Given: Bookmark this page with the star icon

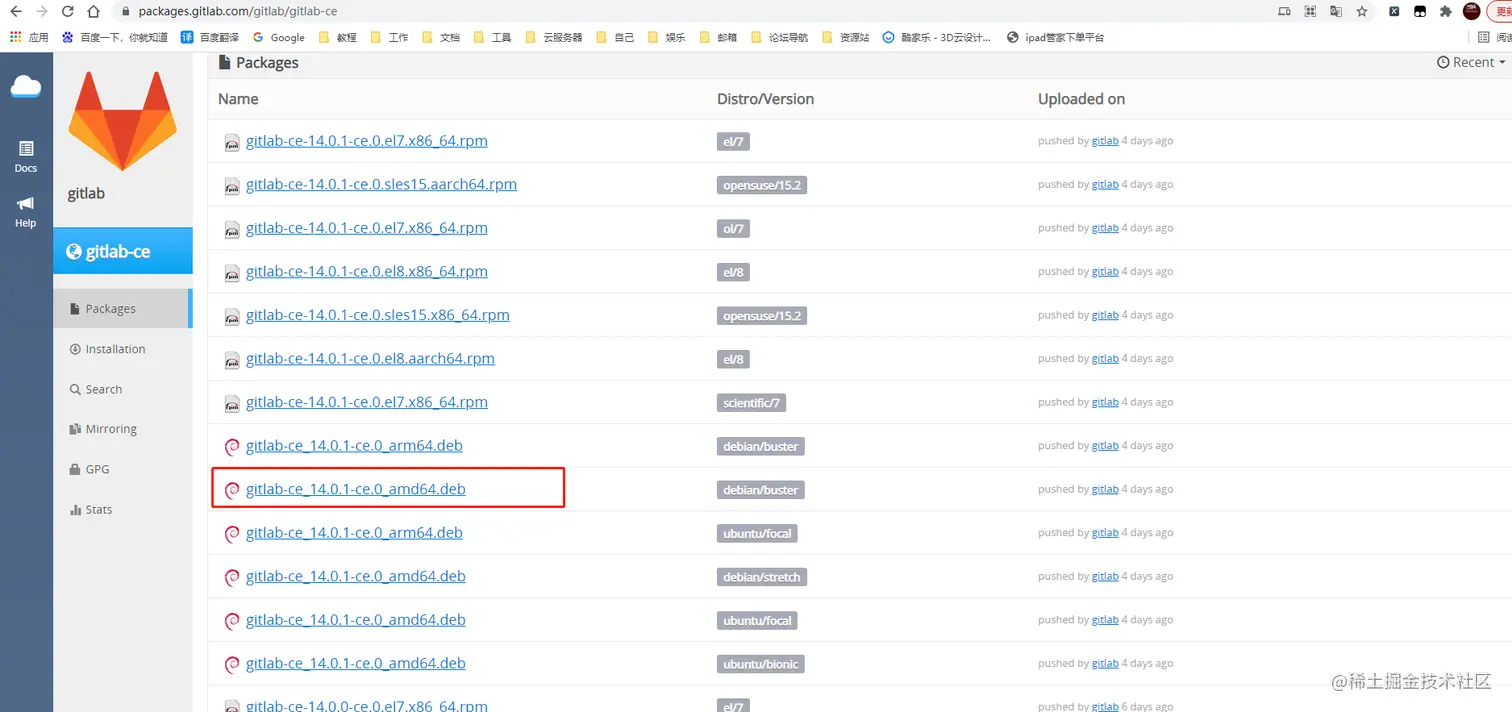Looking at the screenshot, I should 1362,12.
